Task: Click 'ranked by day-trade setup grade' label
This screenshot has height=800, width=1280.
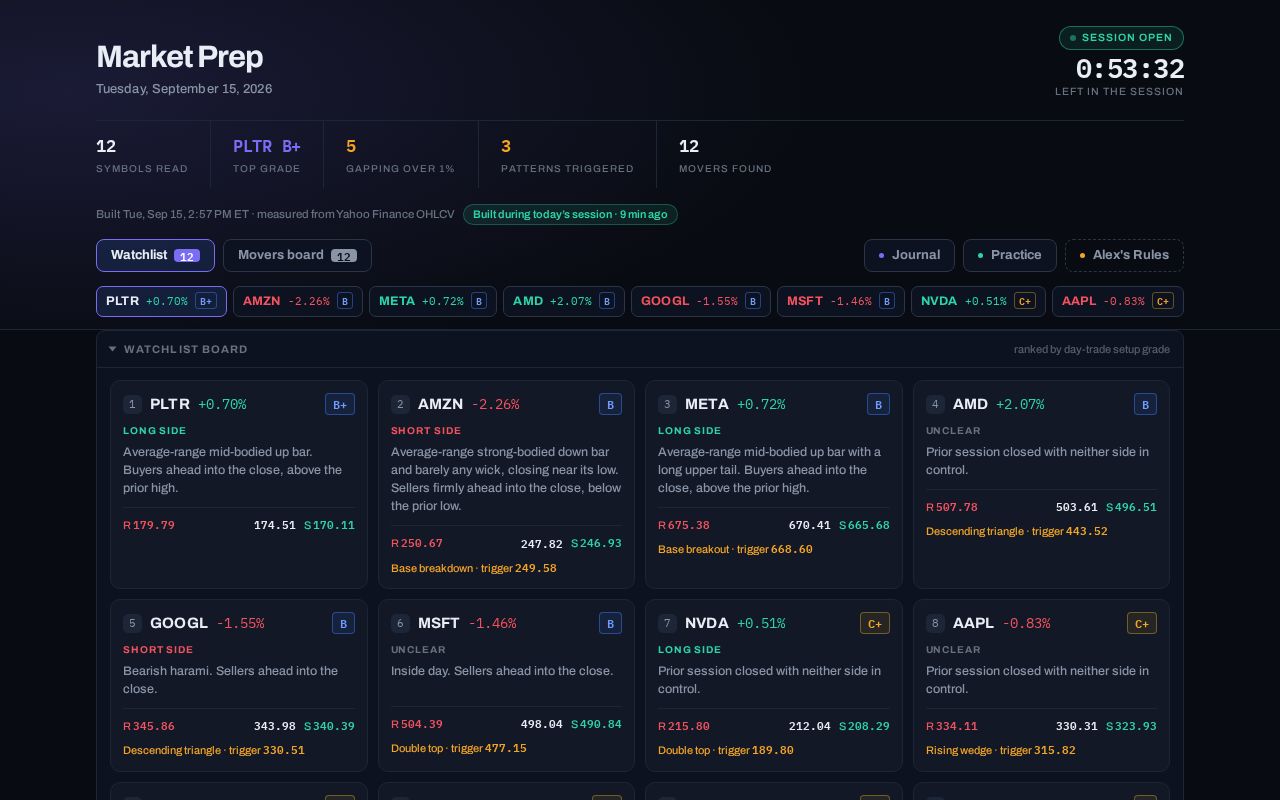Action: click(1092, 349)
